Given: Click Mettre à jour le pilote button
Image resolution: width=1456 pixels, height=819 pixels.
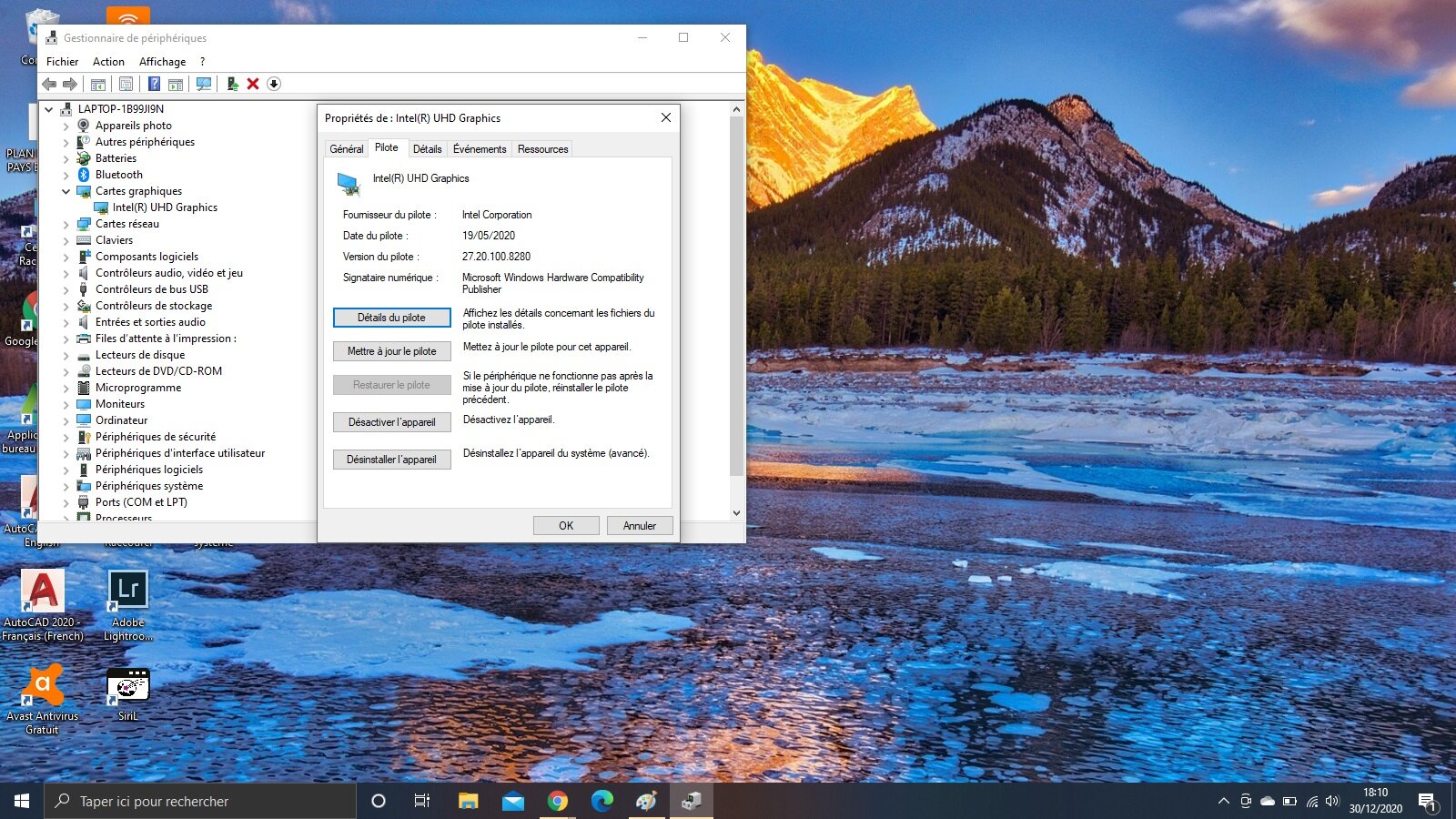Looking at the screenshot, I should click(391, 351).
